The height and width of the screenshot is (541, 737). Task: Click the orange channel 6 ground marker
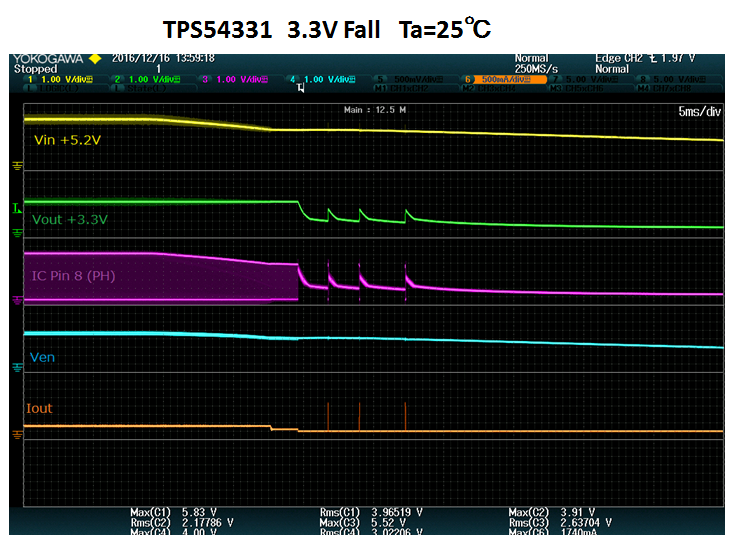(17, 434)
